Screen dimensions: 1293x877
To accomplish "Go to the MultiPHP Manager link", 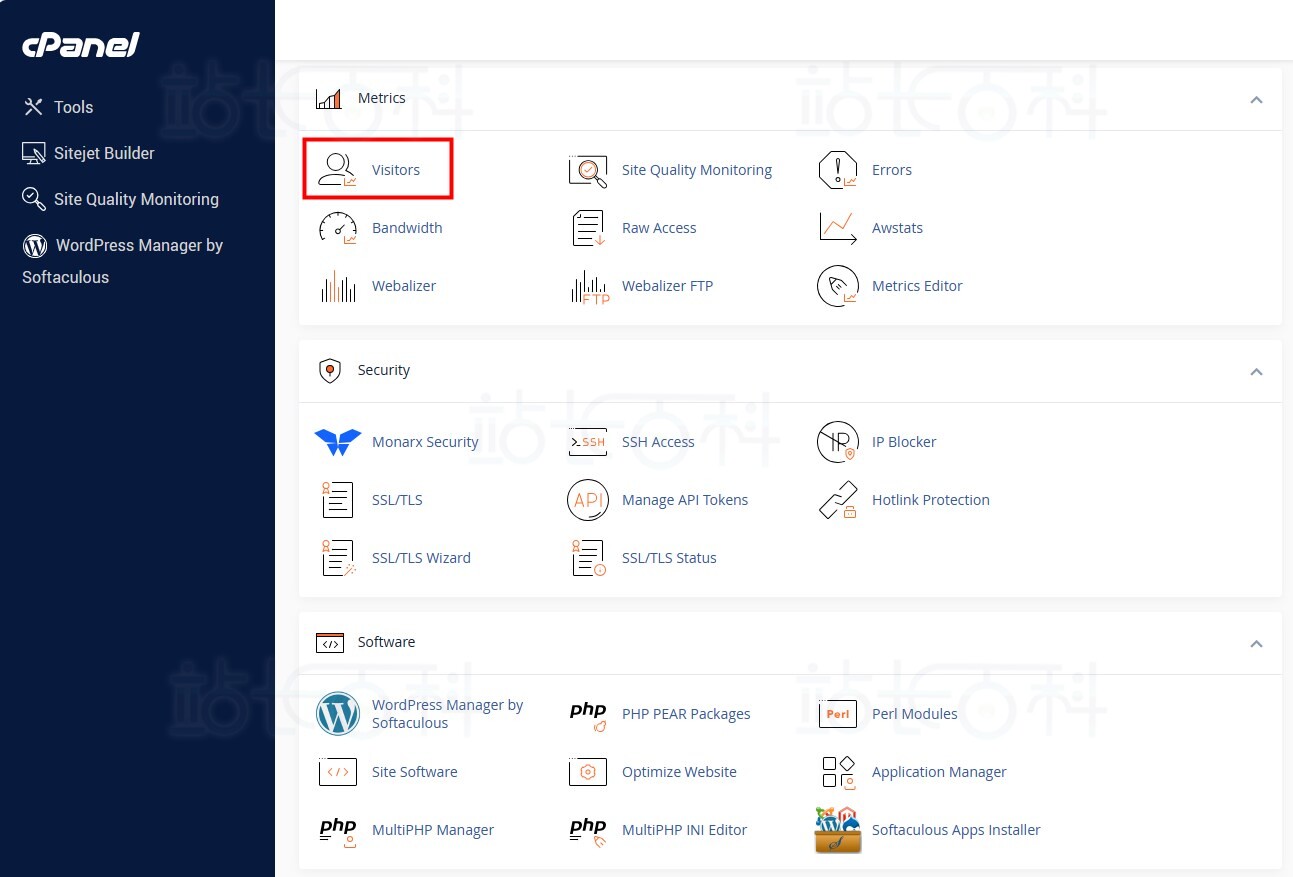I will (433, 830).
